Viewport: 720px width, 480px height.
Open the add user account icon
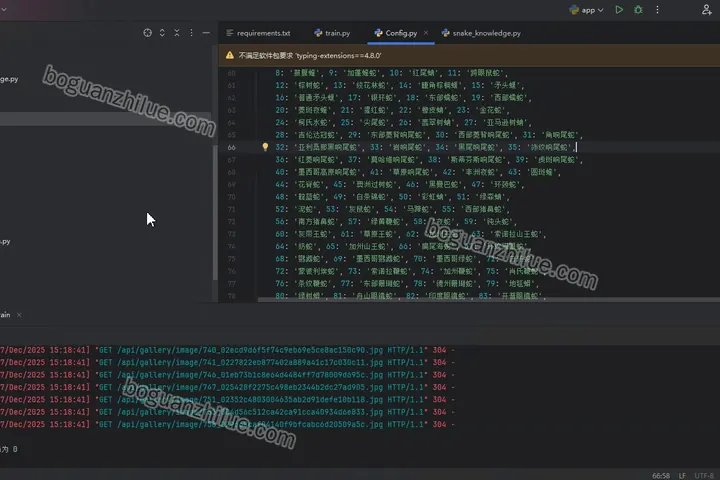pos(706,10)
